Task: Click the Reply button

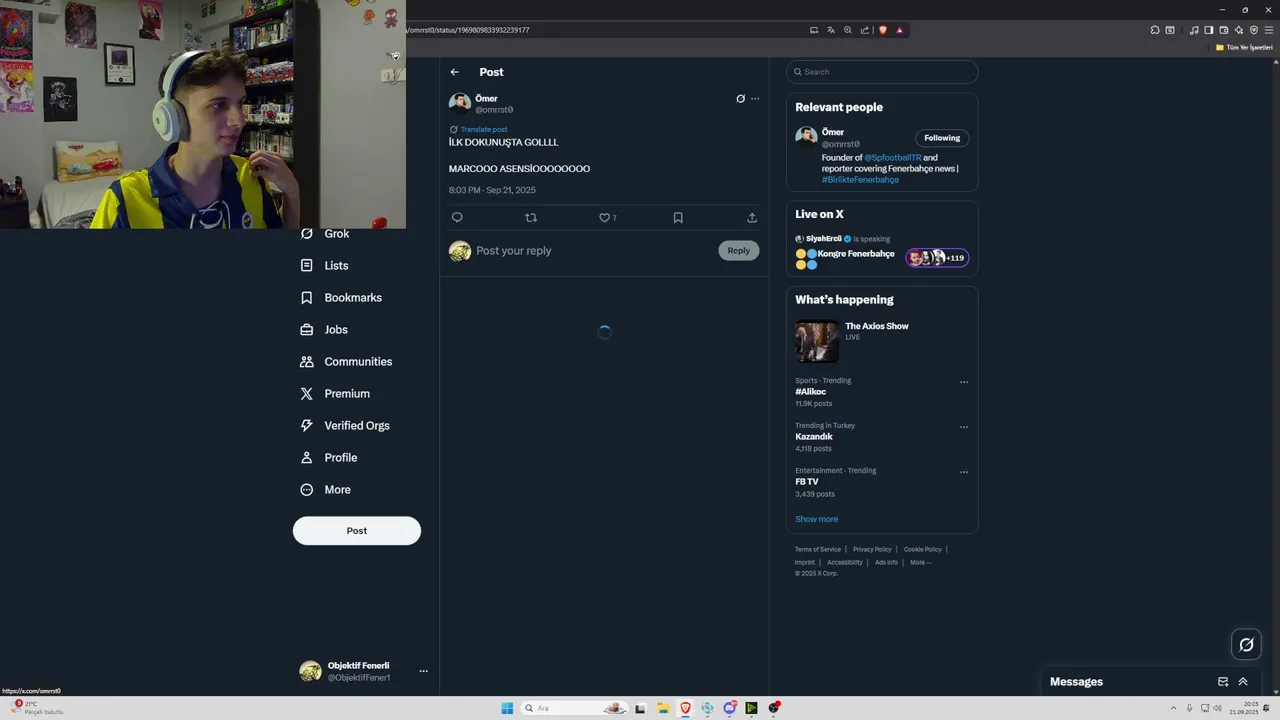Action: 739,251
